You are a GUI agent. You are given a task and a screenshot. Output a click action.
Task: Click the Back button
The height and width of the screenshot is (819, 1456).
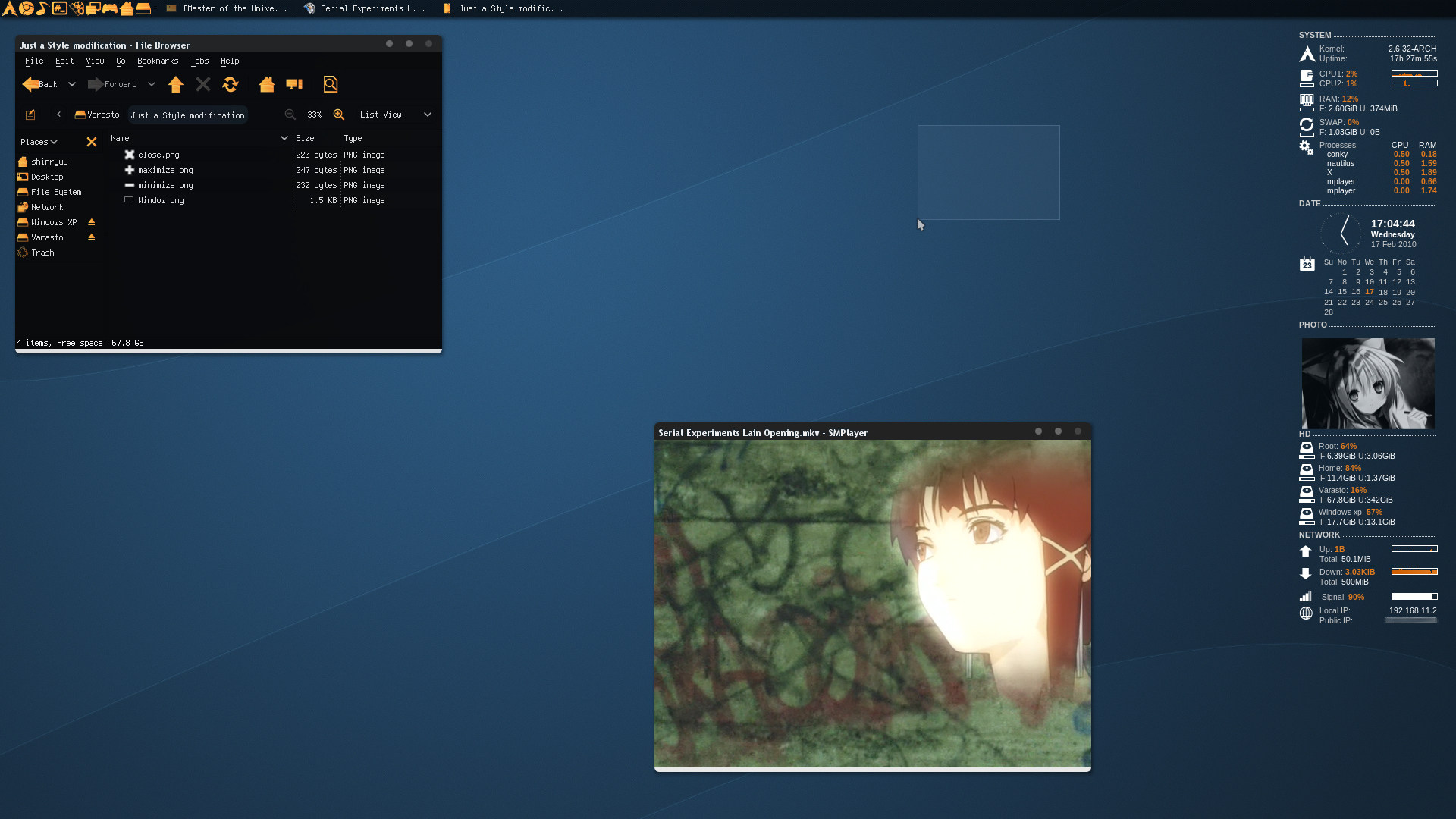pos(40,84)
